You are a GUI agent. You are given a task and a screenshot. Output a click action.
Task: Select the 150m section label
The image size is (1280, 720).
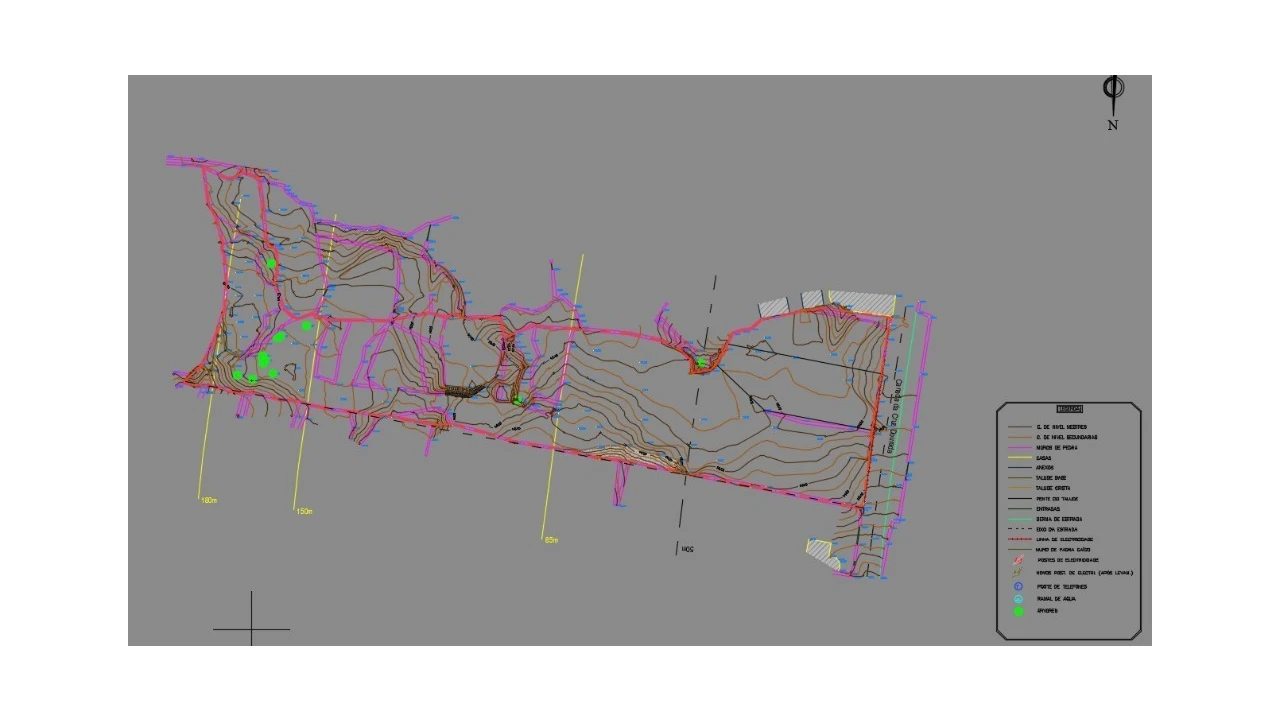pos(304,511)
